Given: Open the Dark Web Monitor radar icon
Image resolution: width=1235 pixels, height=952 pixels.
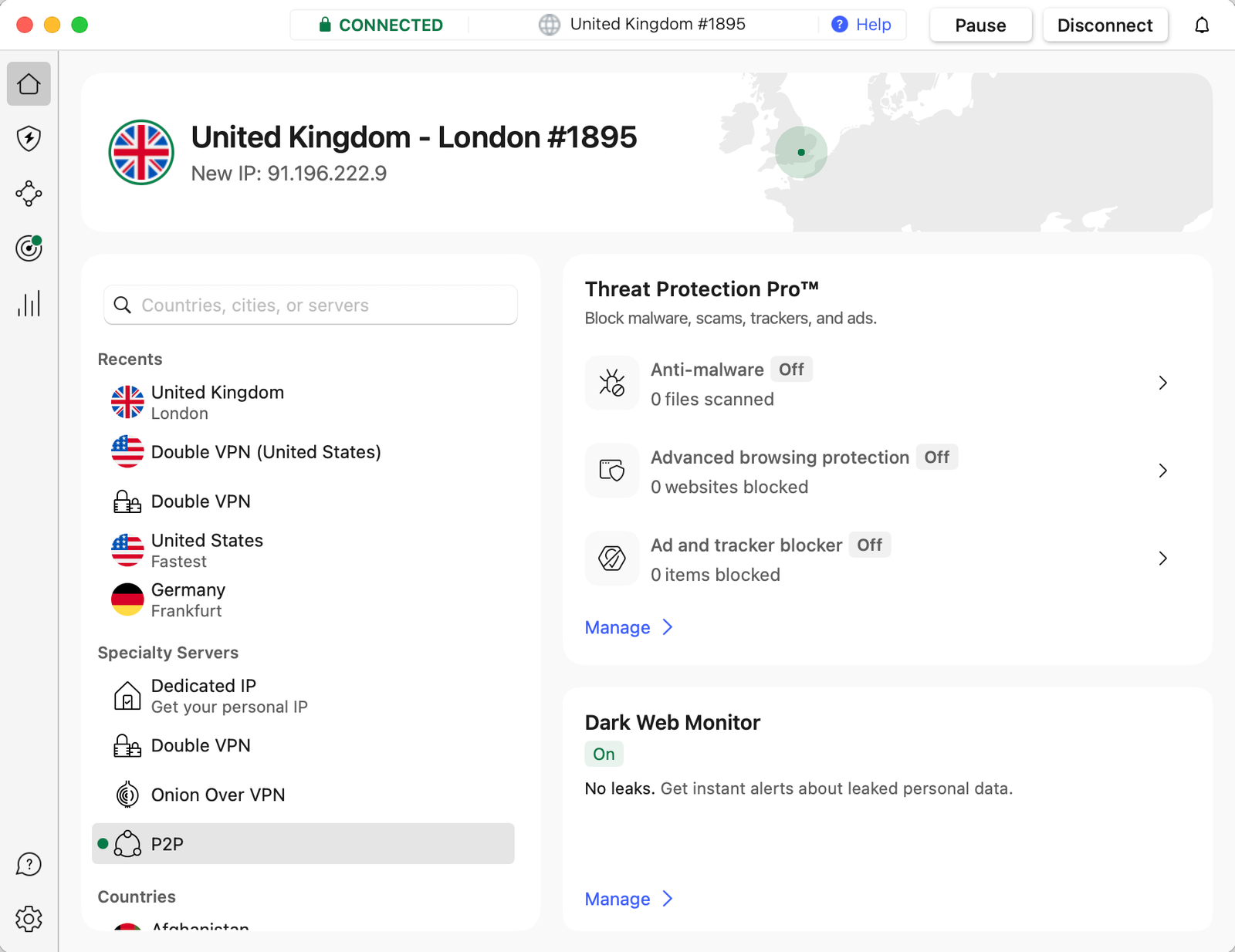Looking at the screenshot, I should tap(29, 248).
